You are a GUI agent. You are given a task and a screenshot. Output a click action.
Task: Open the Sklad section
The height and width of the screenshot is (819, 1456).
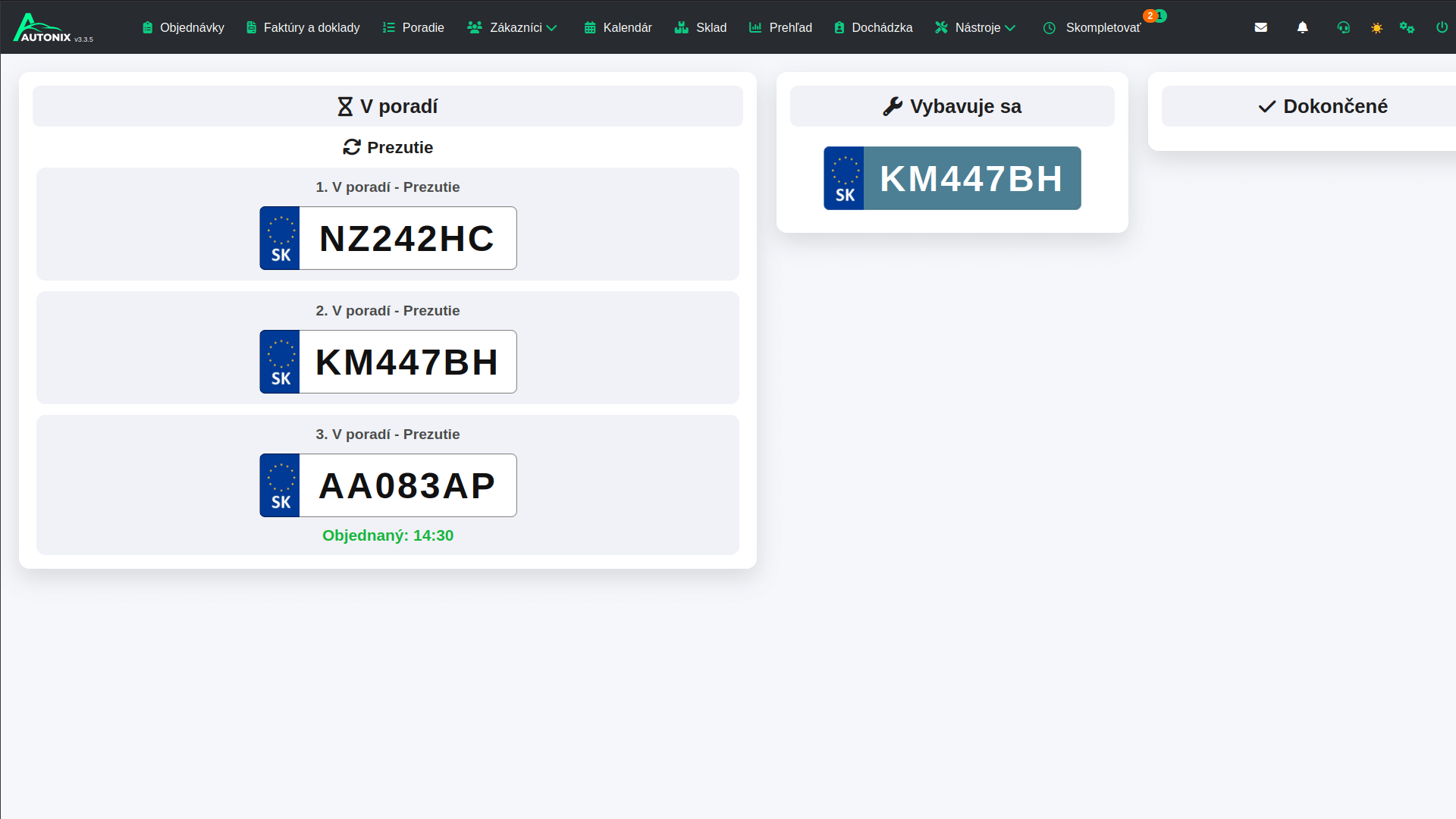point(700,27)
